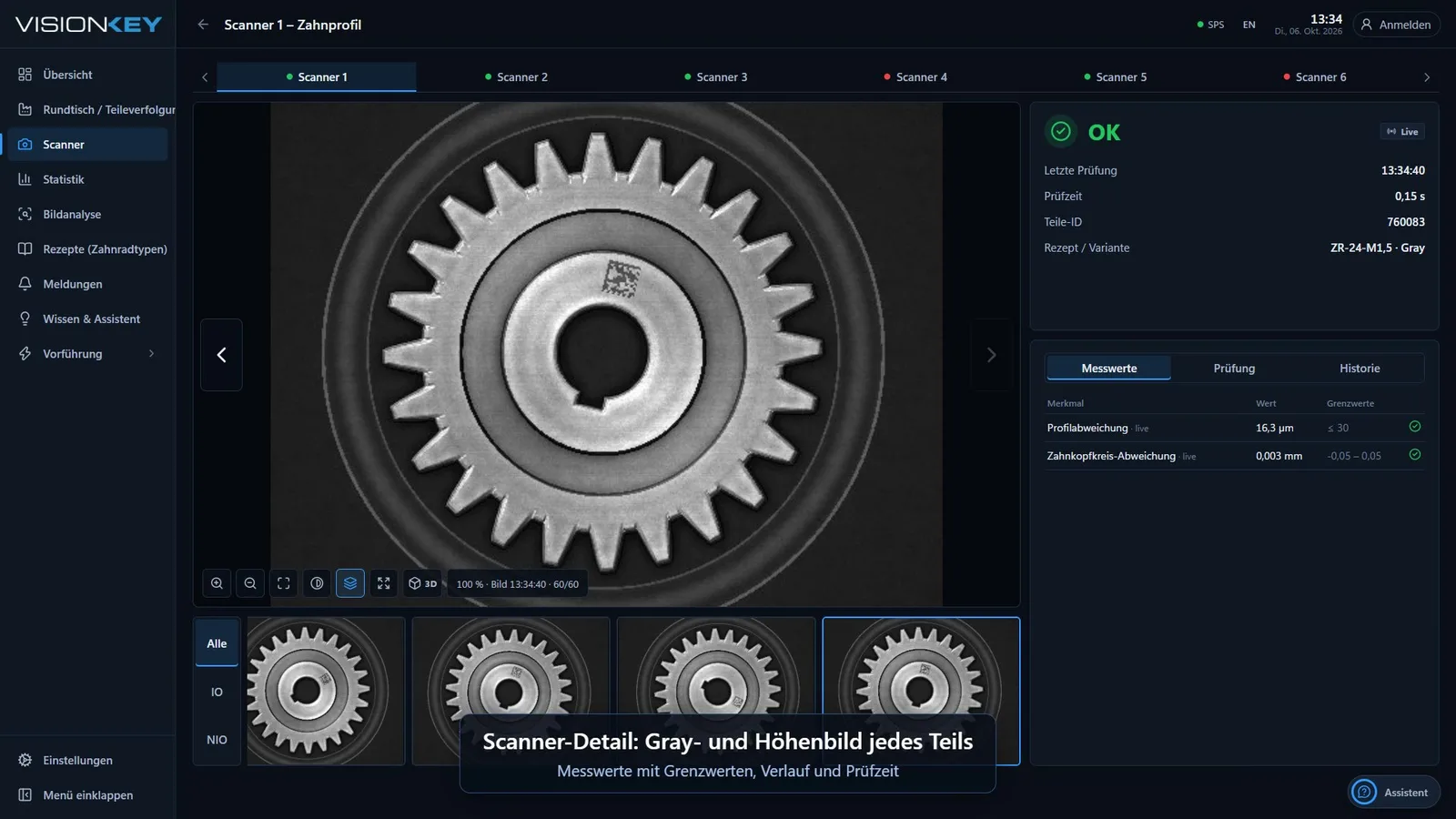Select the first gear thumbnail
This screenshot has height=819, width=1456.
tap(326, 691)
